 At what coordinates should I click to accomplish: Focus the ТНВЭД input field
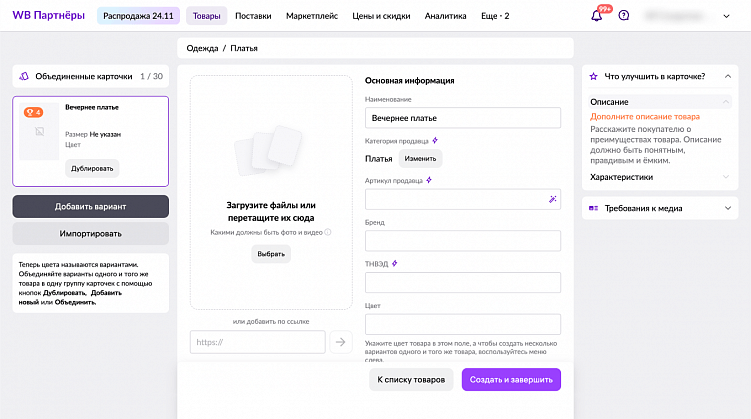click(463, 283)
